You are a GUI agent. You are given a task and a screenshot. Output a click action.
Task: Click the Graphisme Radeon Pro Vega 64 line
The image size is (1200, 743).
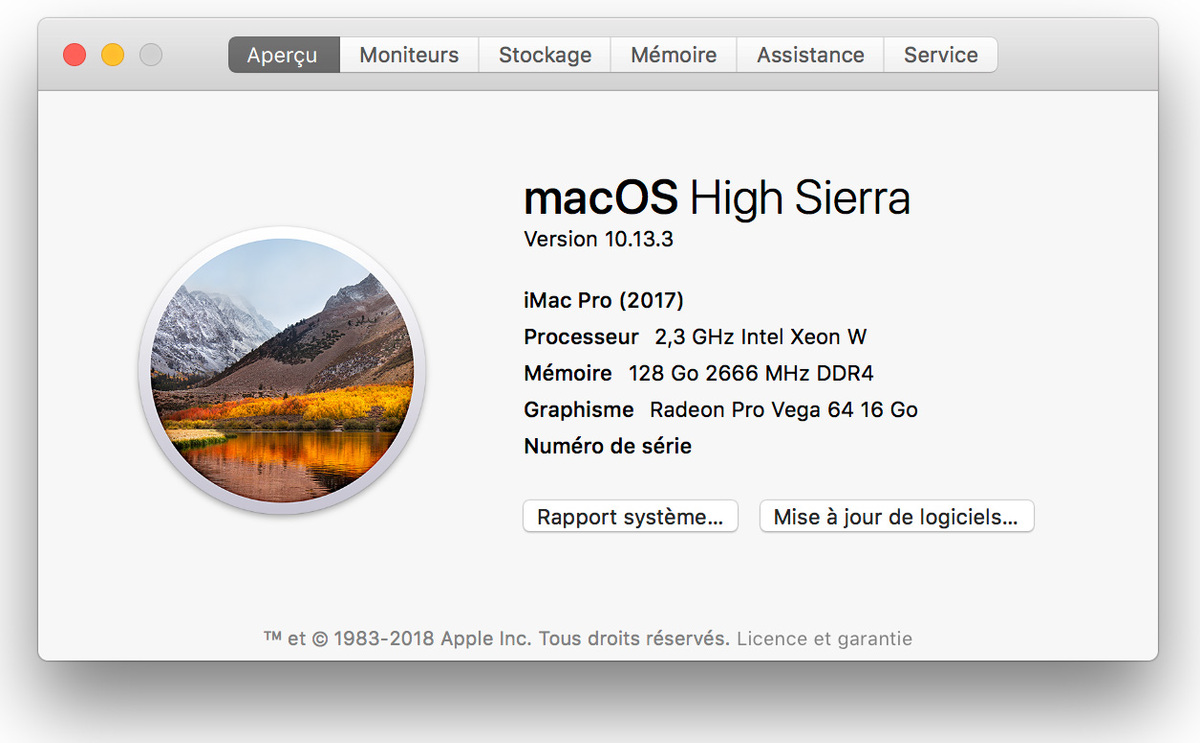tap(721, 410)
